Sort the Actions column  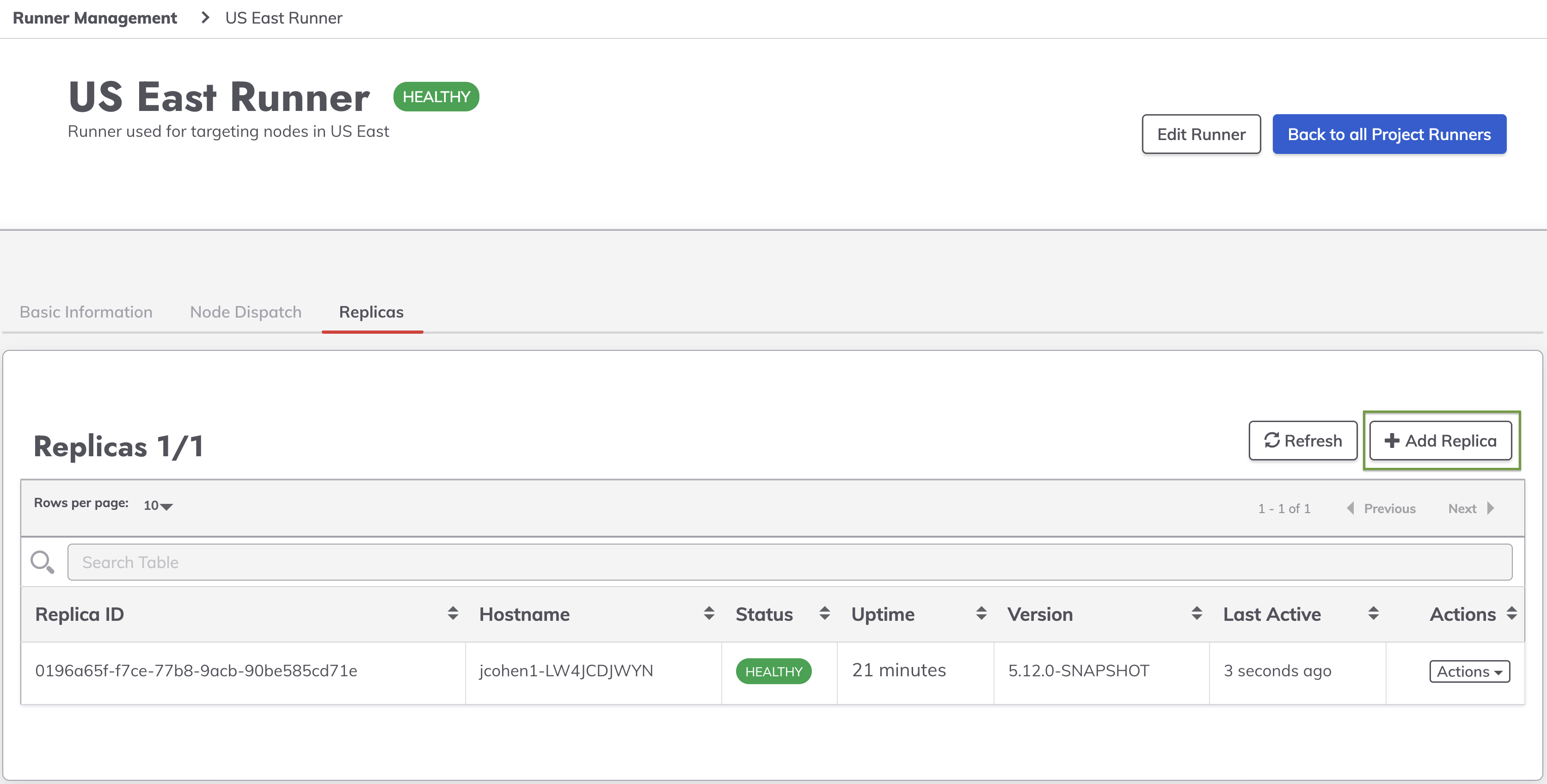click(x=1511, y=613)
